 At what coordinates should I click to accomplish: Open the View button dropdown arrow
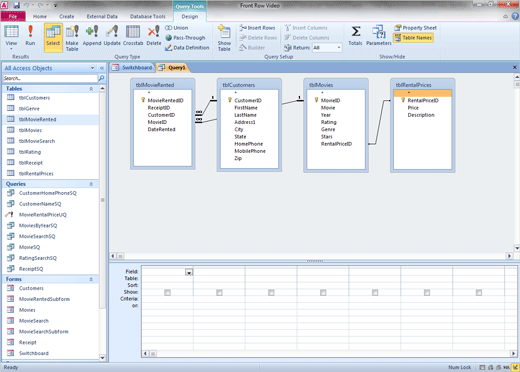(11, 49)
